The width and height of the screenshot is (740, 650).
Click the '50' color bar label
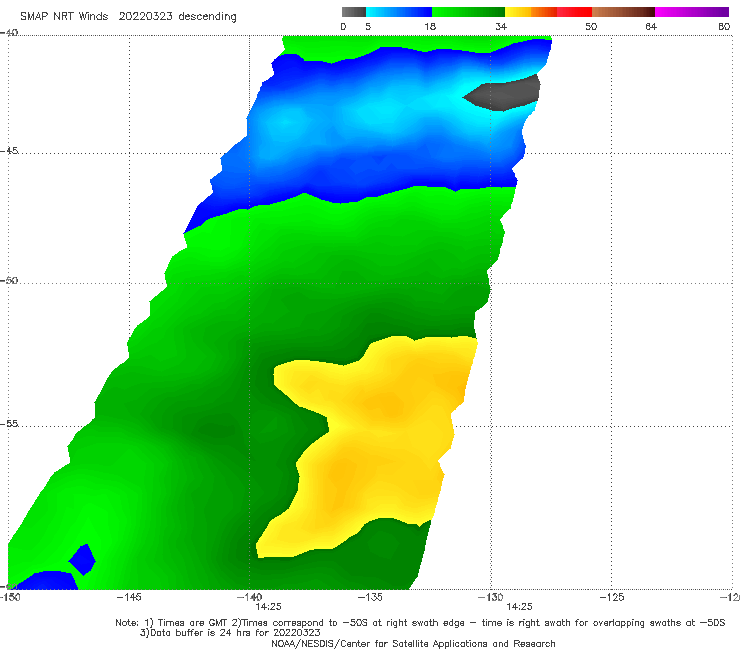[591, 26]
